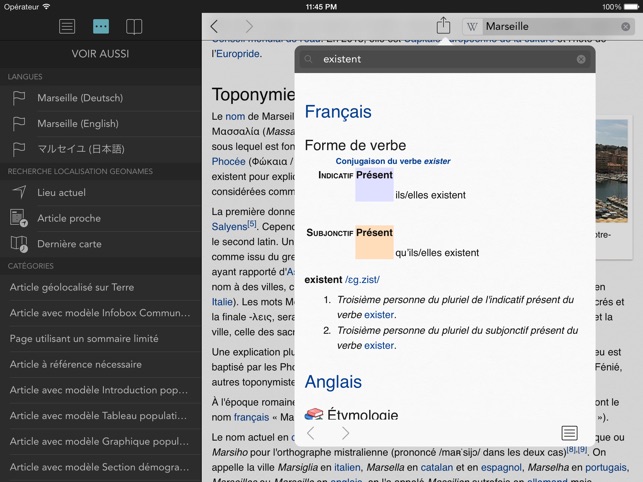Follow exister link in second definition
This screenshot has width=643, height=482.
[379, 345]
